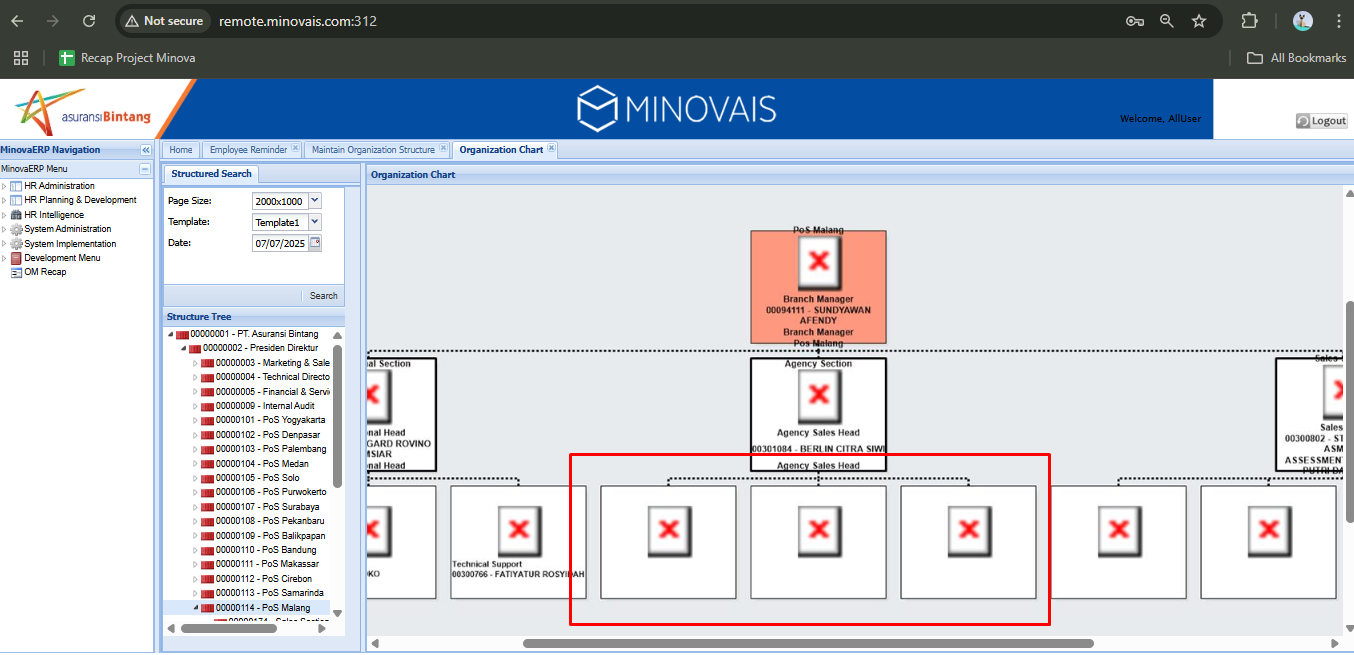Select 00000110 - PoS Bandung
Screen dimensions: 1354x655
(266, 550)
